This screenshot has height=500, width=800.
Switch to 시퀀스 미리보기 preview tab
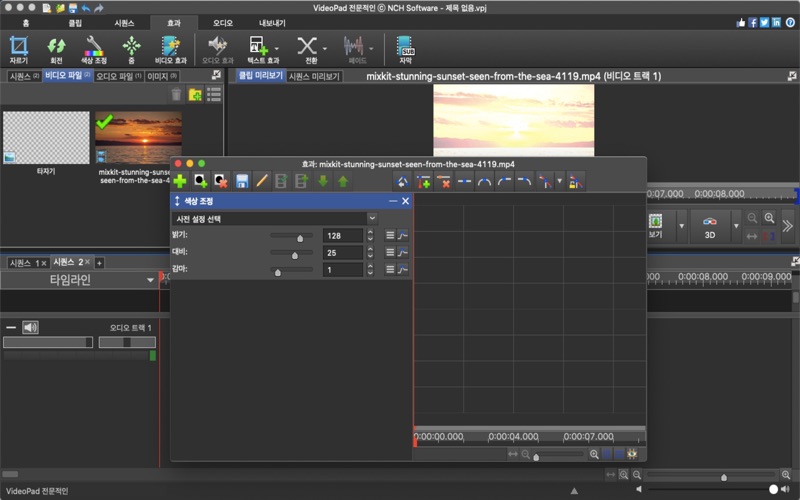(315, 76)
